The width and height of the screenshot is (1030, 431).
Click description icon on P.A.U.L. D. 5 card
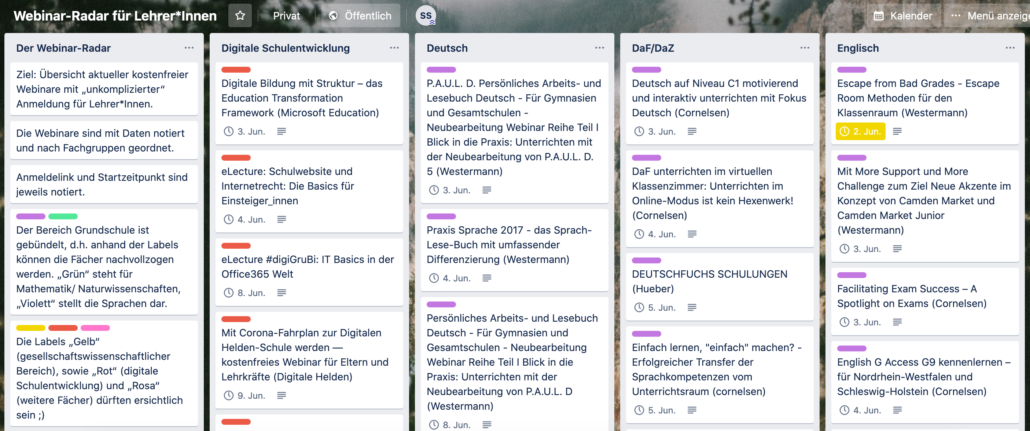(x=487, y=191)
